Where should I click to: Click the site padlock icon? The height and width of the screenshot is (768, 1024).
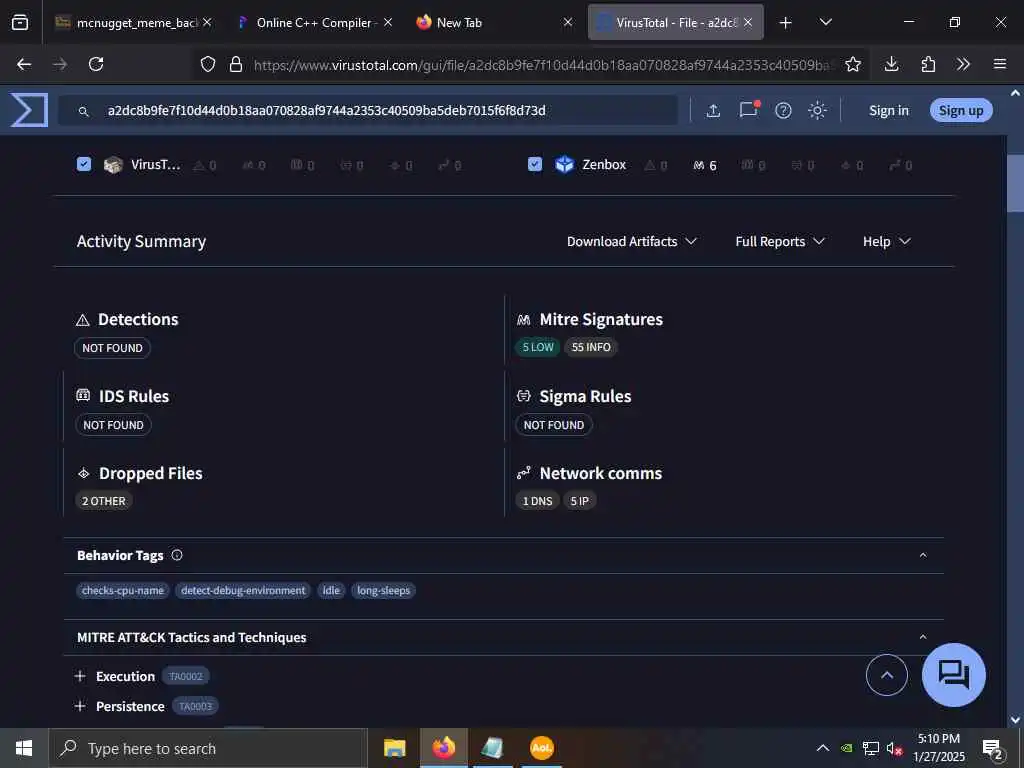[236, 64]
